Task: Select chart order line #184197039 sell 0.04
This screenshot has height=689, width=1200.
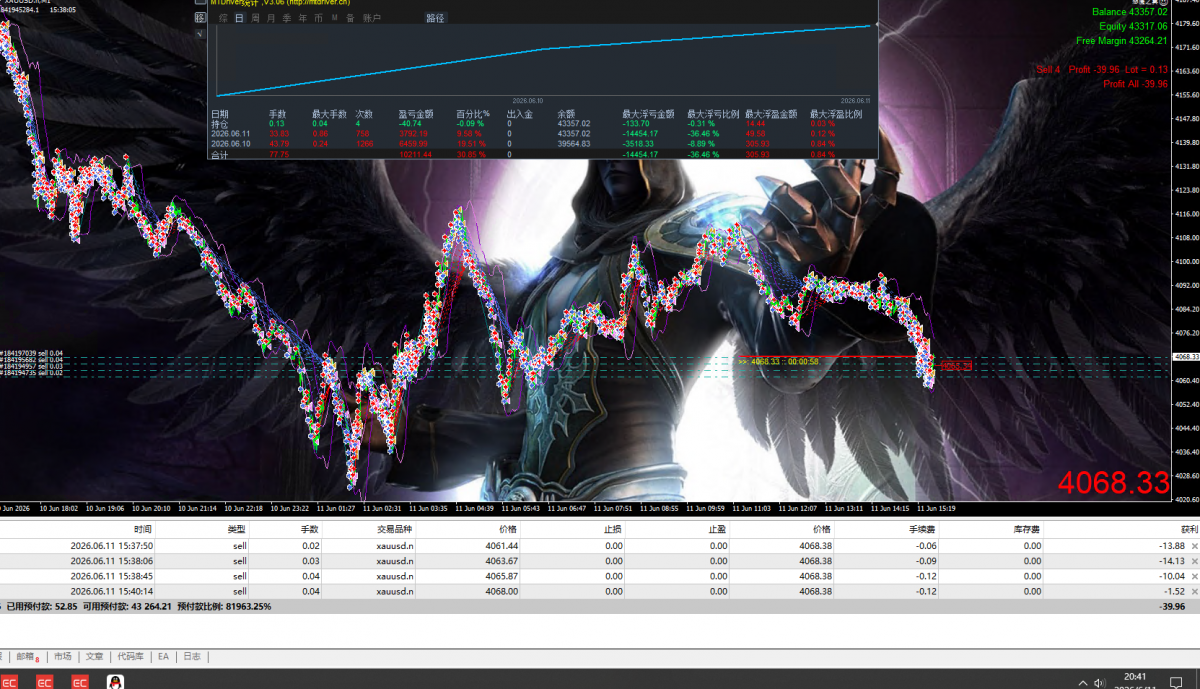Action: click(32, 353)
